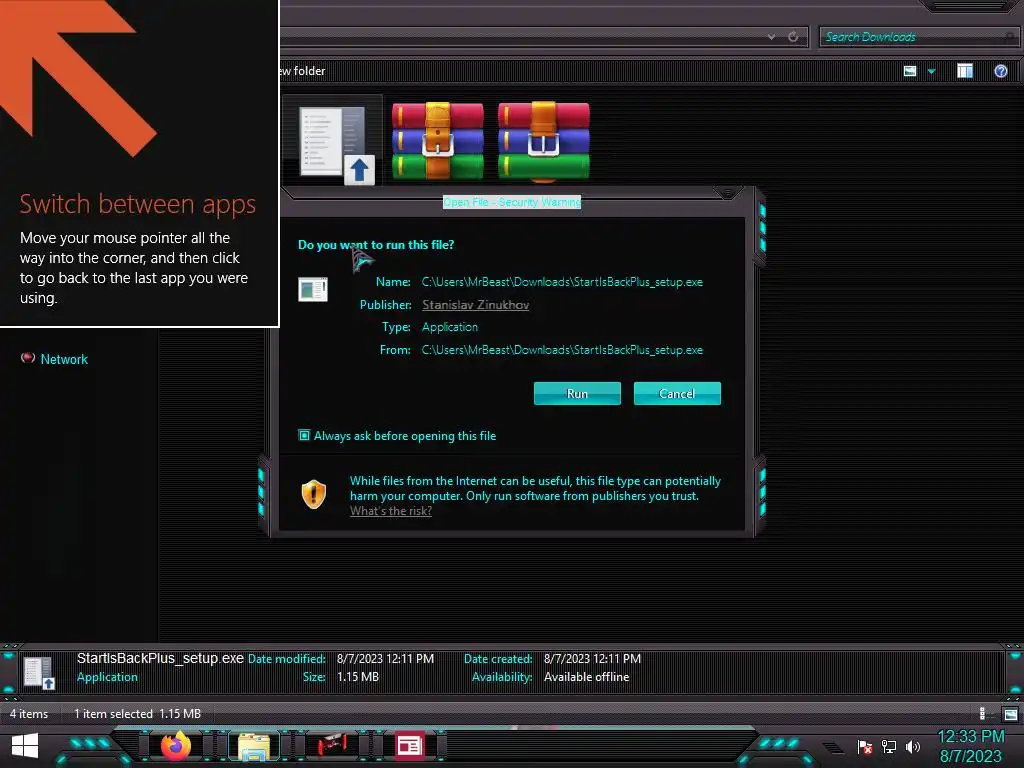Click 1 item selected 1.15 MB status text
The image size is (1024, 768).
click(x=137, y=714)
